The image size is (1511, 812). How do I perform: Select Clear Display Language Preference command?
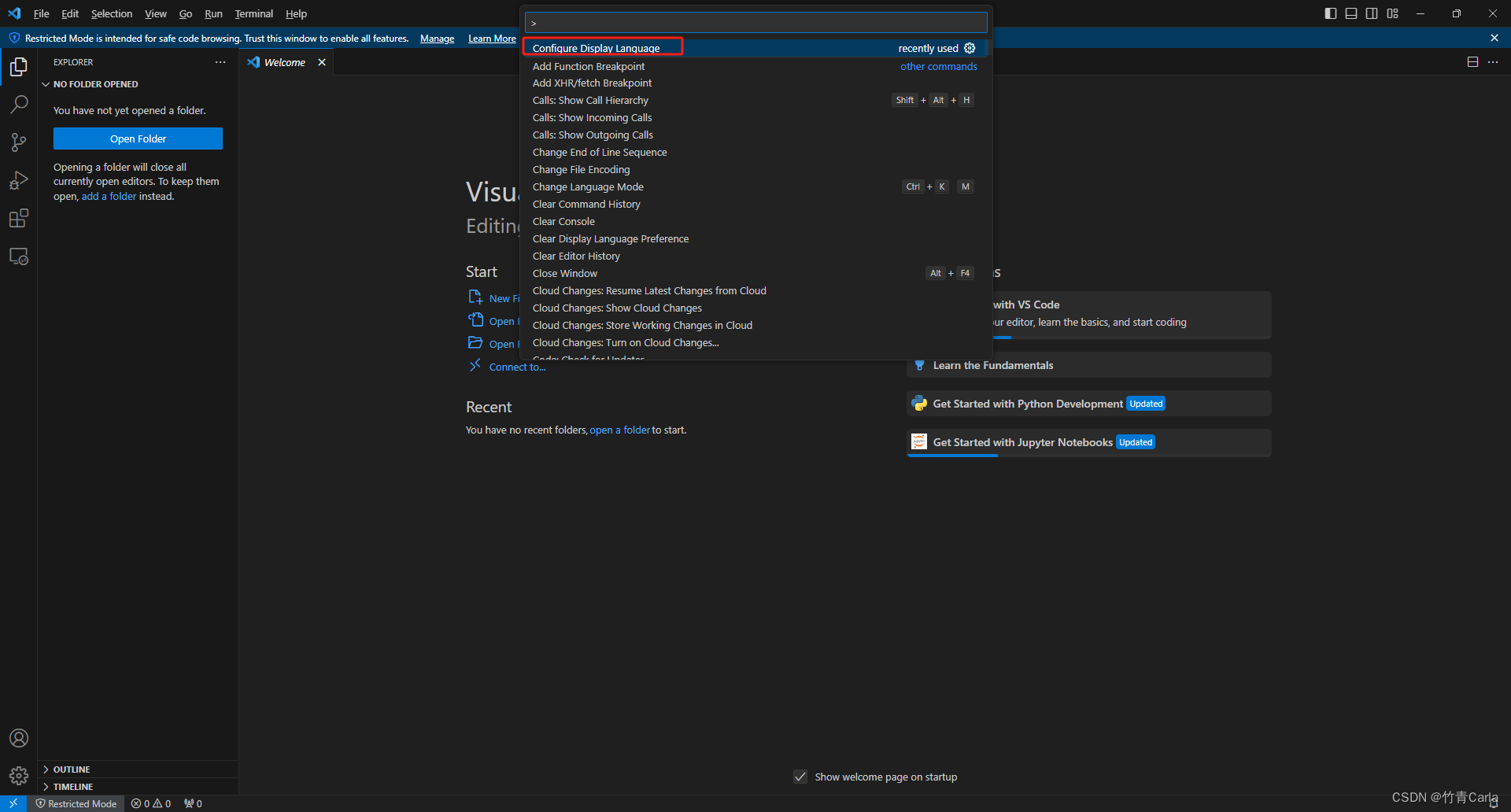point(754,238)
